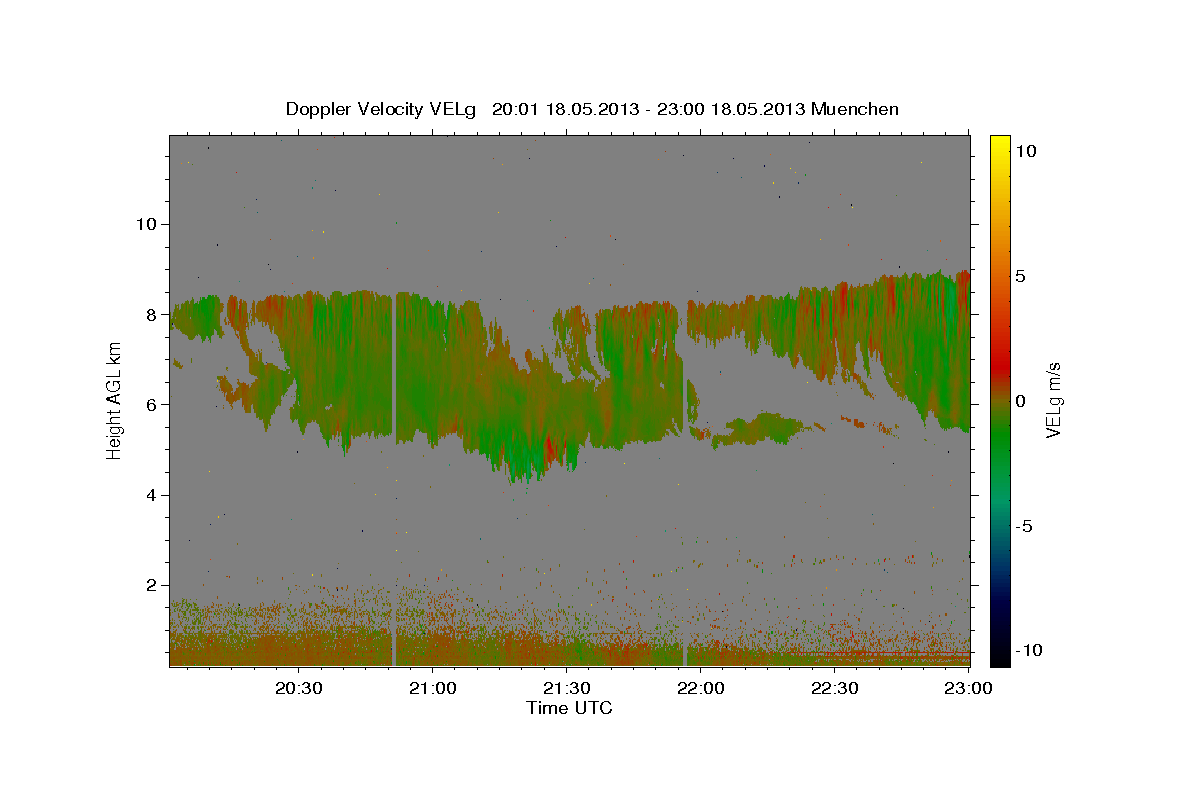Click the 22:30 time tick label
Viewport: 1200px width, 800px height.
click(x=834, y=688)
